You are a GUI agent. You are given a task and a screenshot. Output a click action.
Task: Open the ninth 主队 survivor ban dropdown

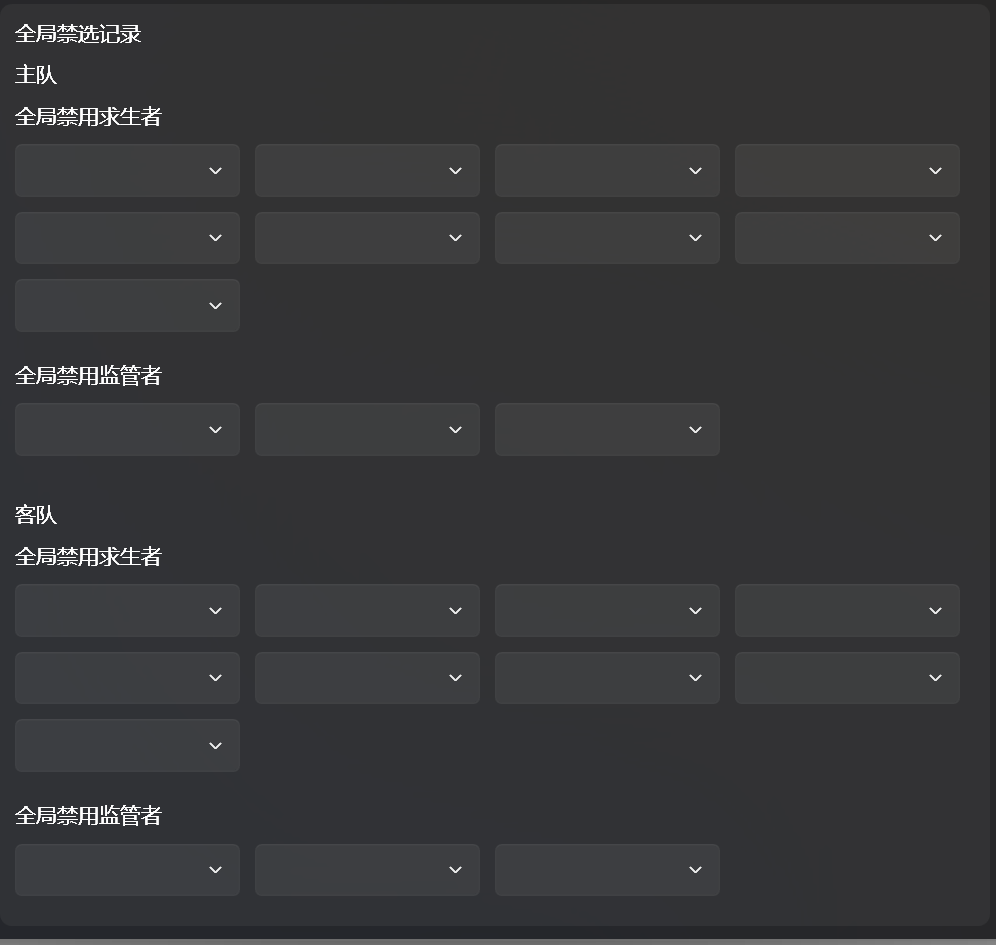[127, 305]
